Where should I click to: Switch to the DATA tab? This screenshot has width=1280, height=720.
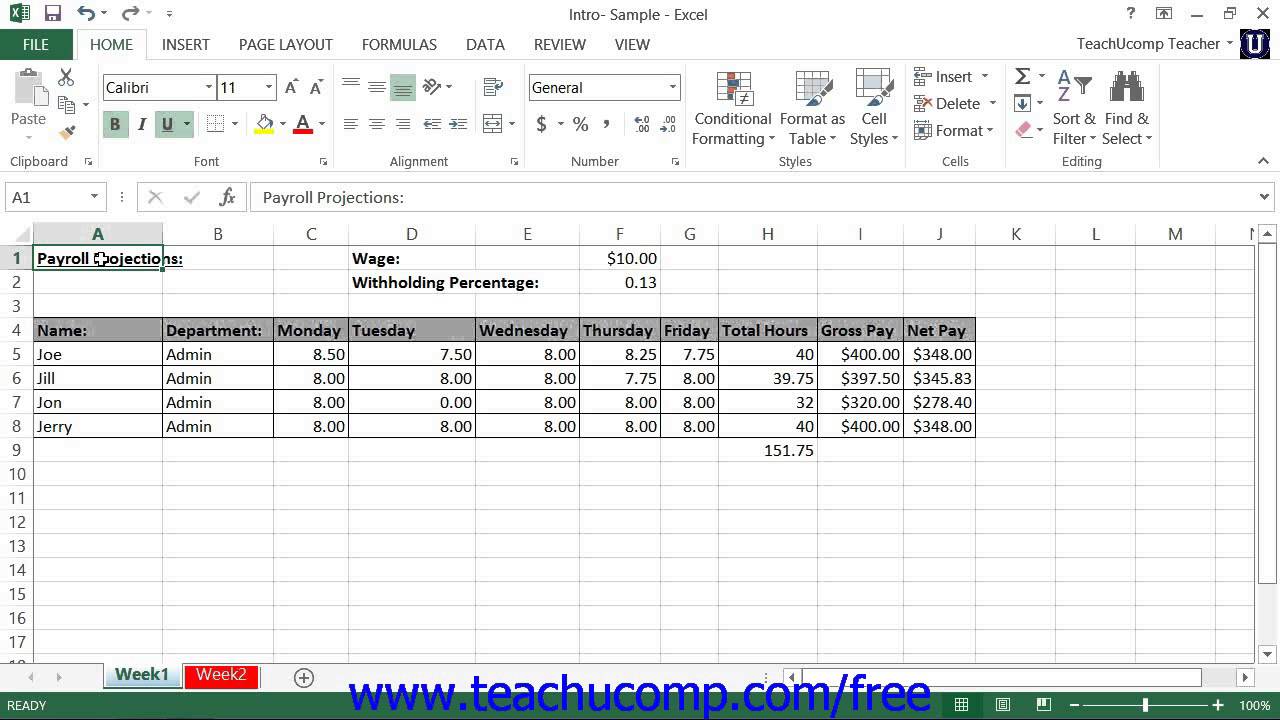click(485, 44)
